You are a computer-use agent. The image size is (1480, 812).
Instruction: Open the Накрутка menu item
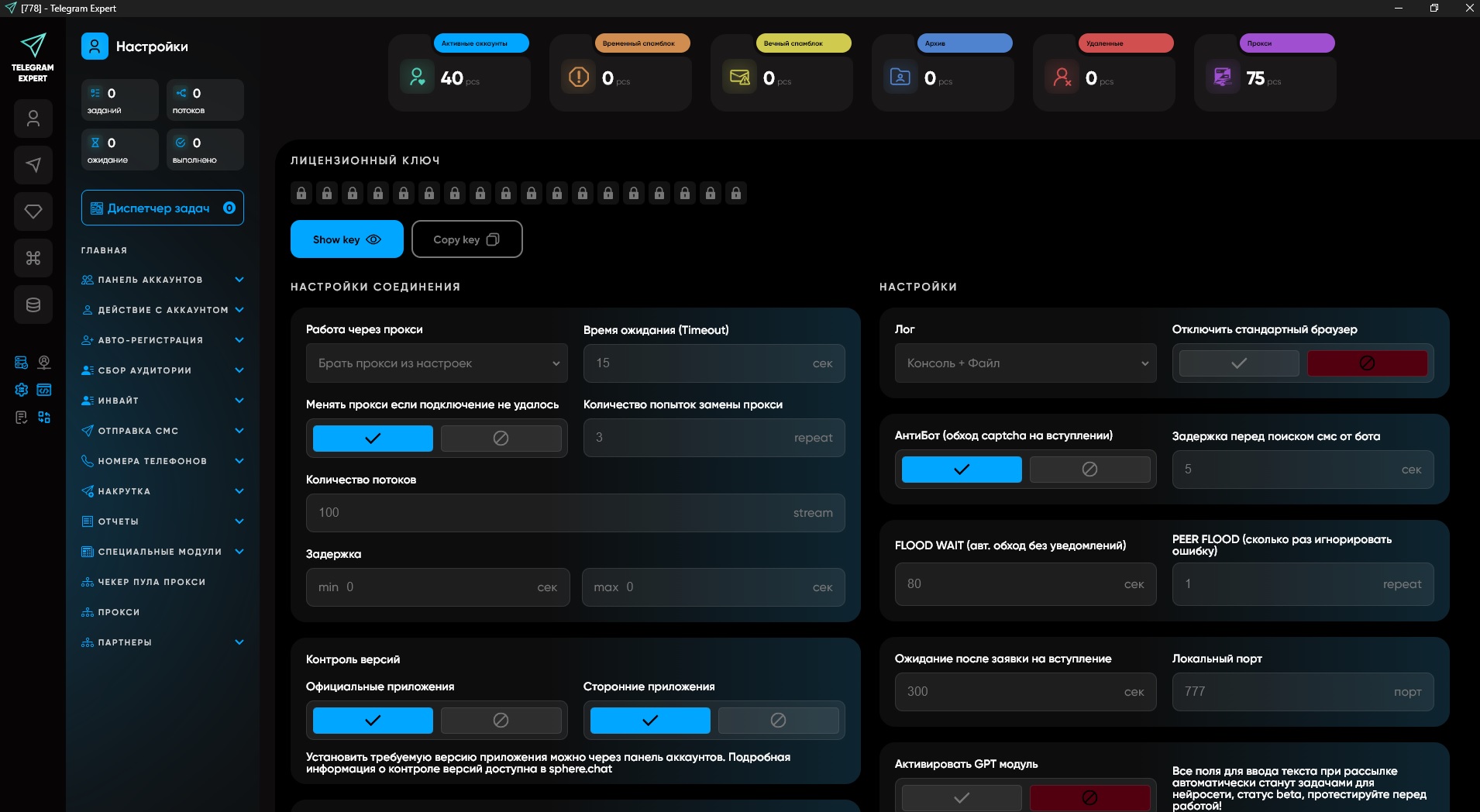(x=163, y=491)
